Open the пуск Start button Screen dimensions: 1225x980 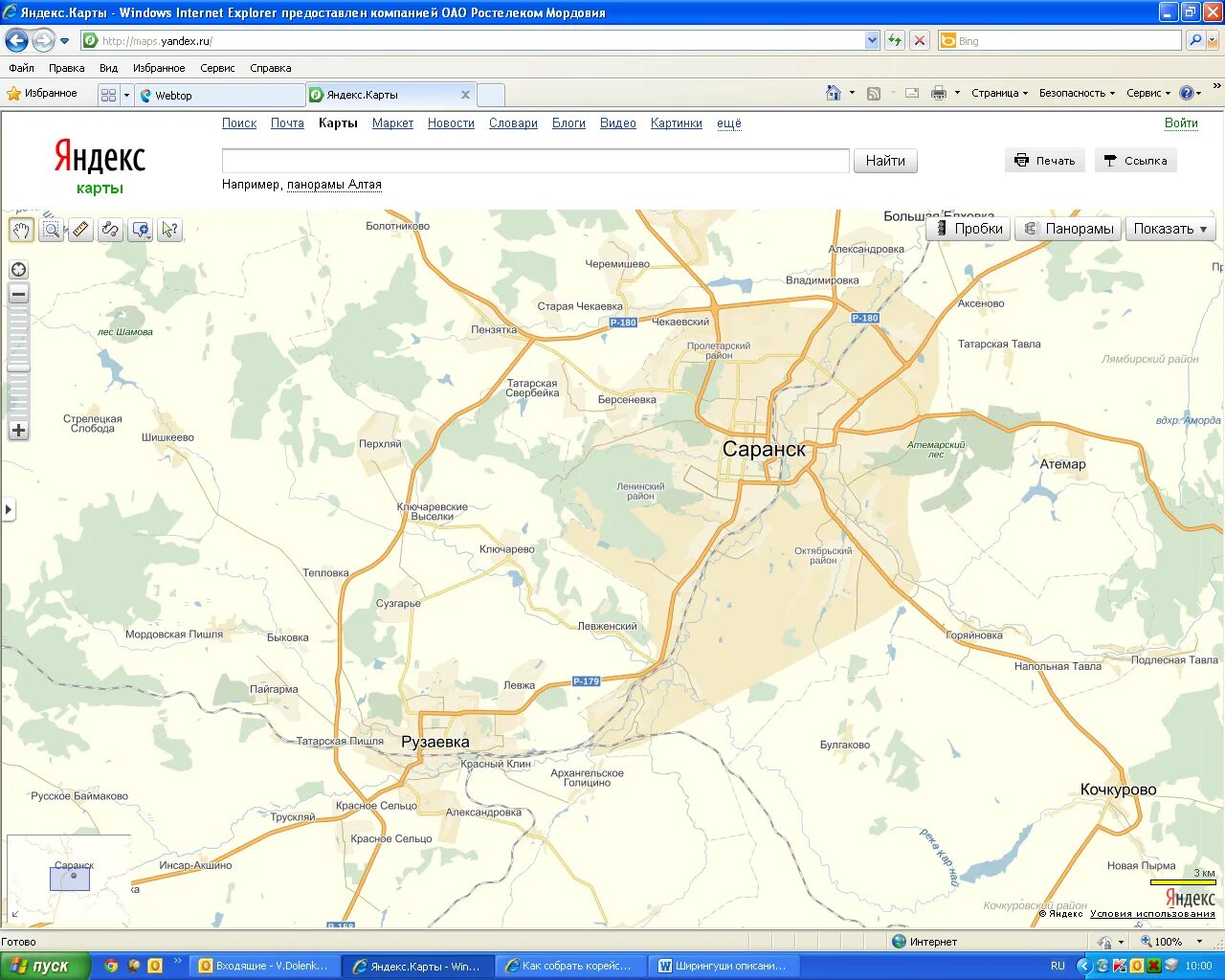point(46,966)
